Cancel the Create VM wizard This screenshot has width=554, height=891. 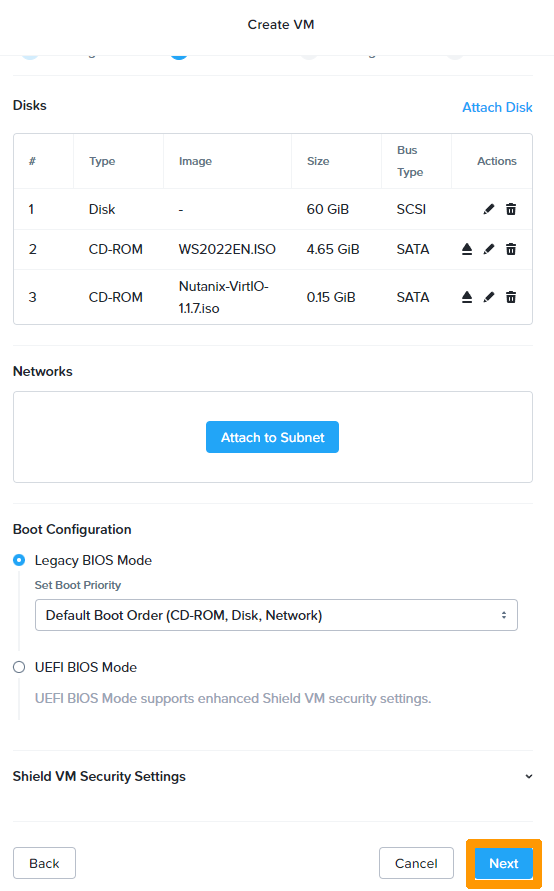tap(416, 863)
